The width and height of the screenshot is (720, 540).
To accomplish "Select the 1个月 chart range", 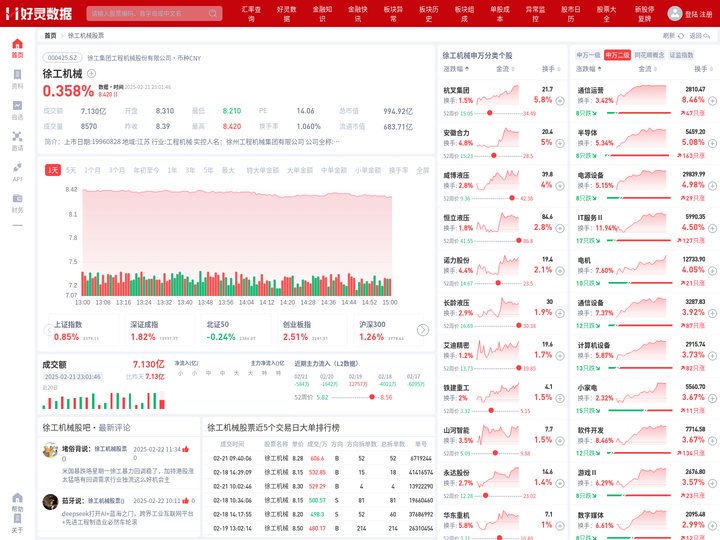I will pyautogui.click(x=92, y=170).
